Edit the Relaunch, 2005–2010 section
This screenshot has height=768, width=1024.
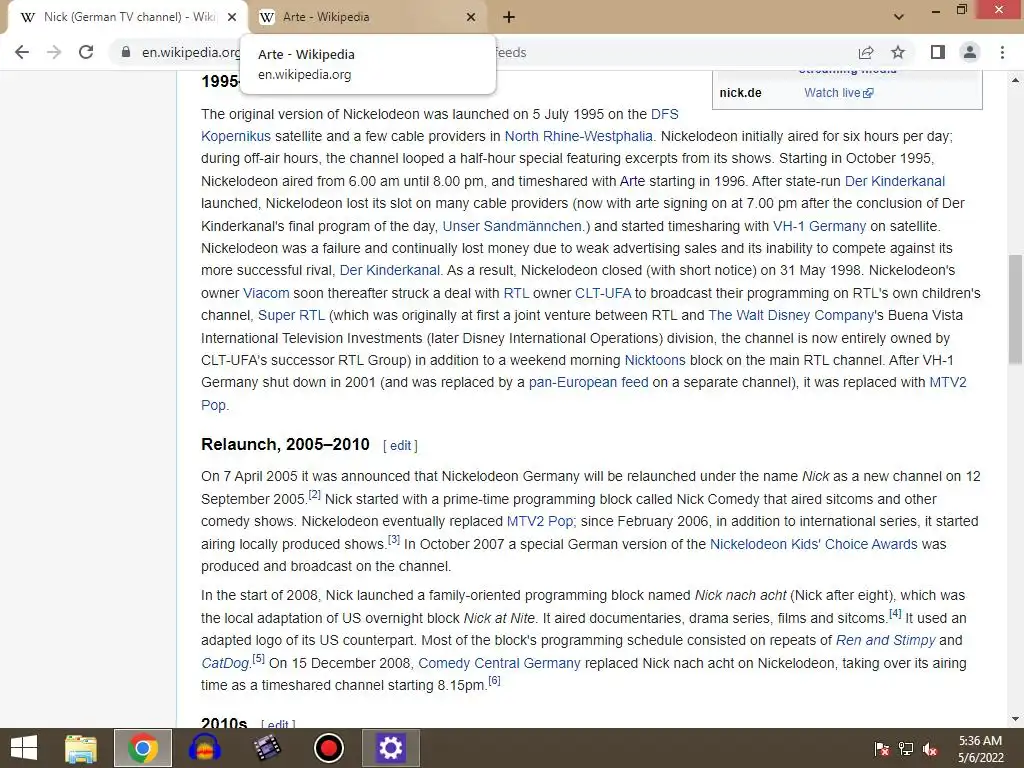point(400,445)
